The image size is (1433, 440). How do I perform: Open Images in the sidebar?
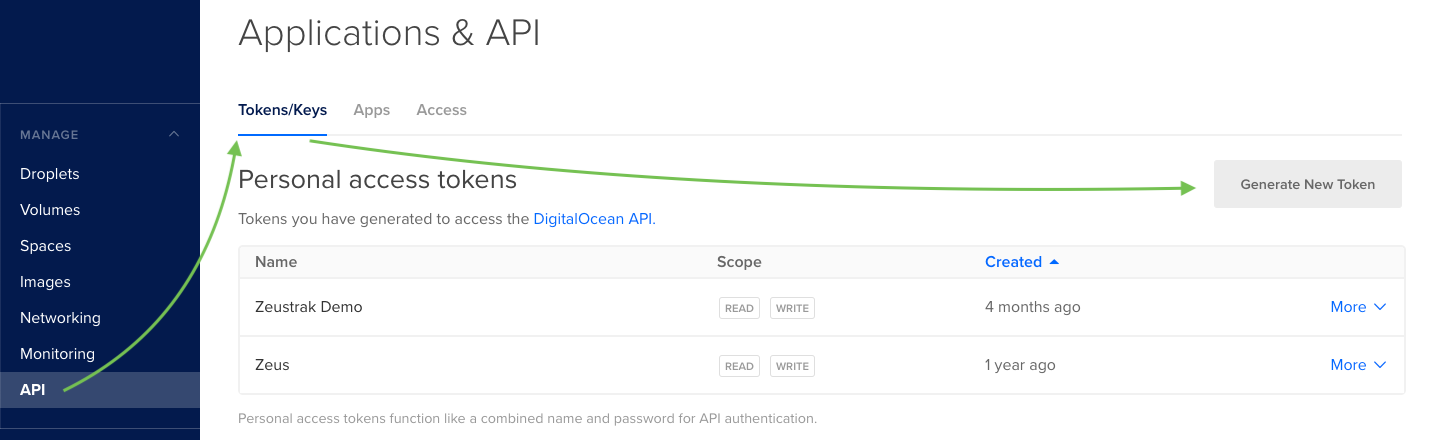pos(45,282)
